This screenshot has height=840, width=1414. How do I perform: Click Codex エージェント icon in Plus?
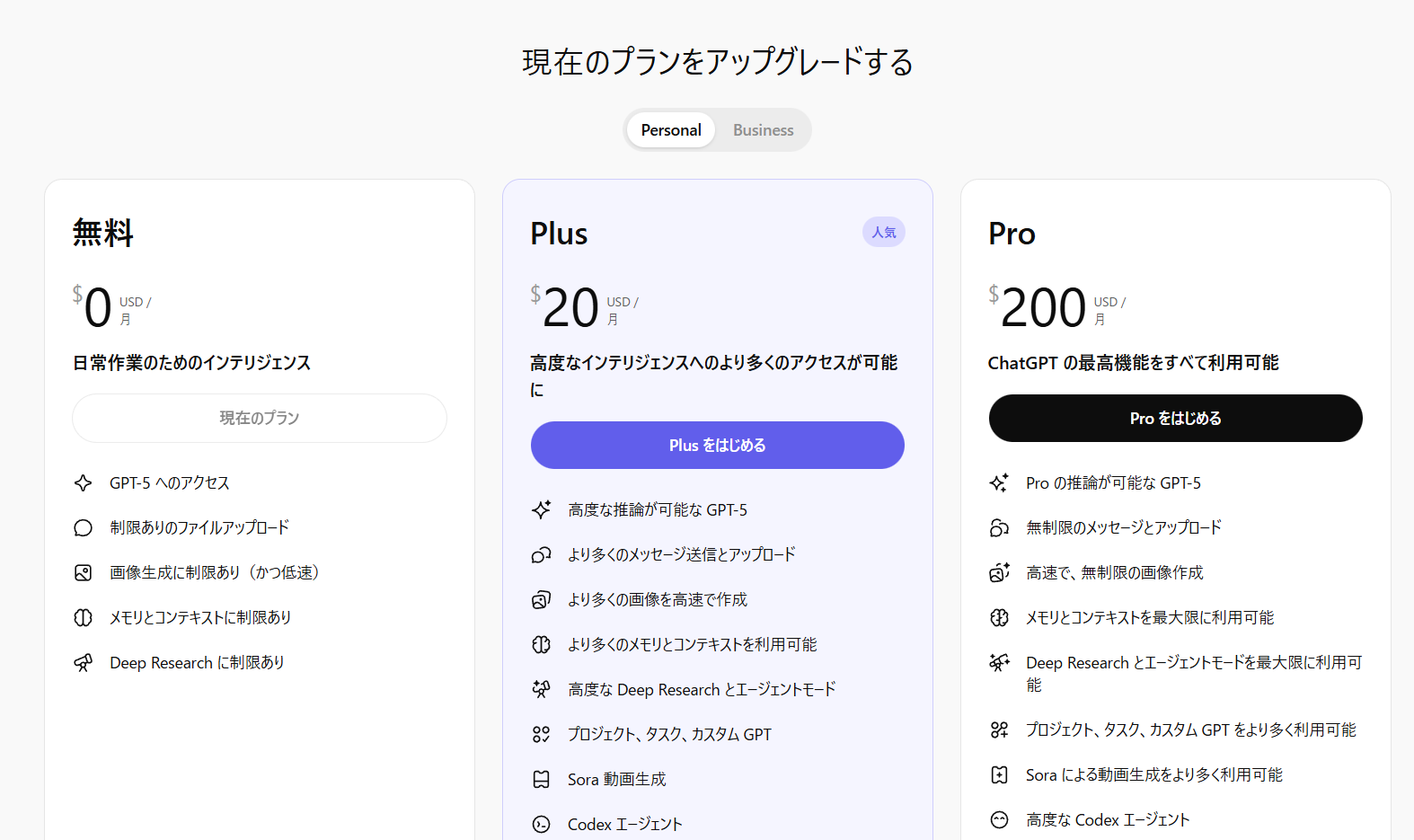pos(541,825)
